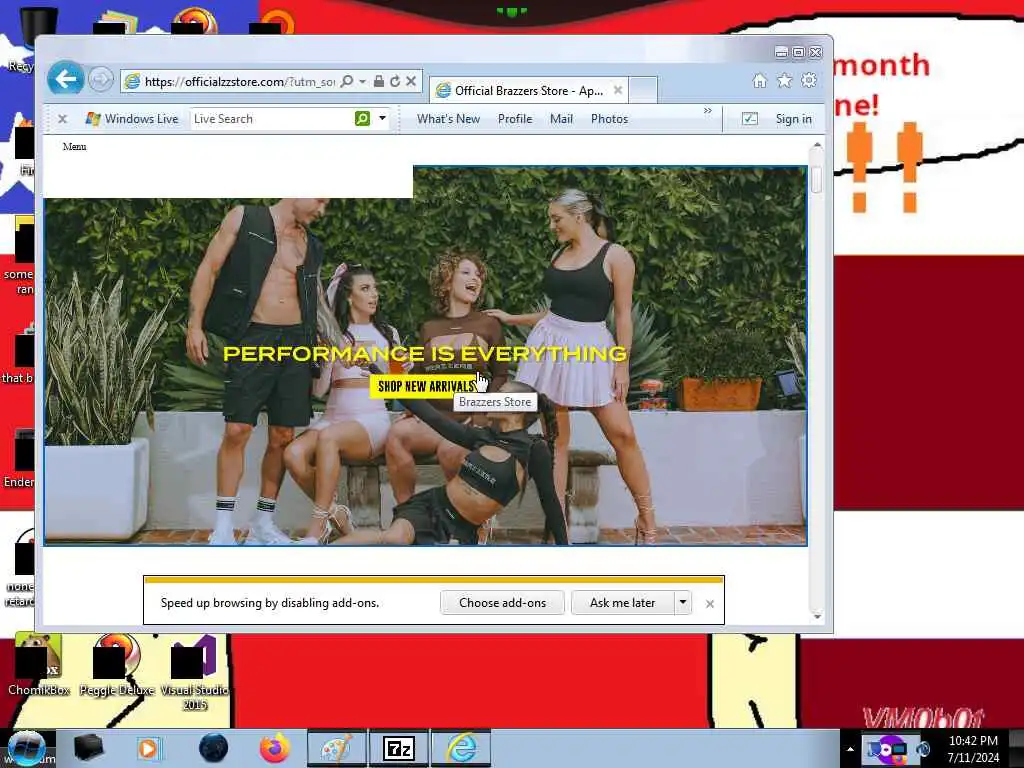Viewport: 1024px width, 768px height.
Task: Click the Menu link on the page
Action: coord(74,146)
